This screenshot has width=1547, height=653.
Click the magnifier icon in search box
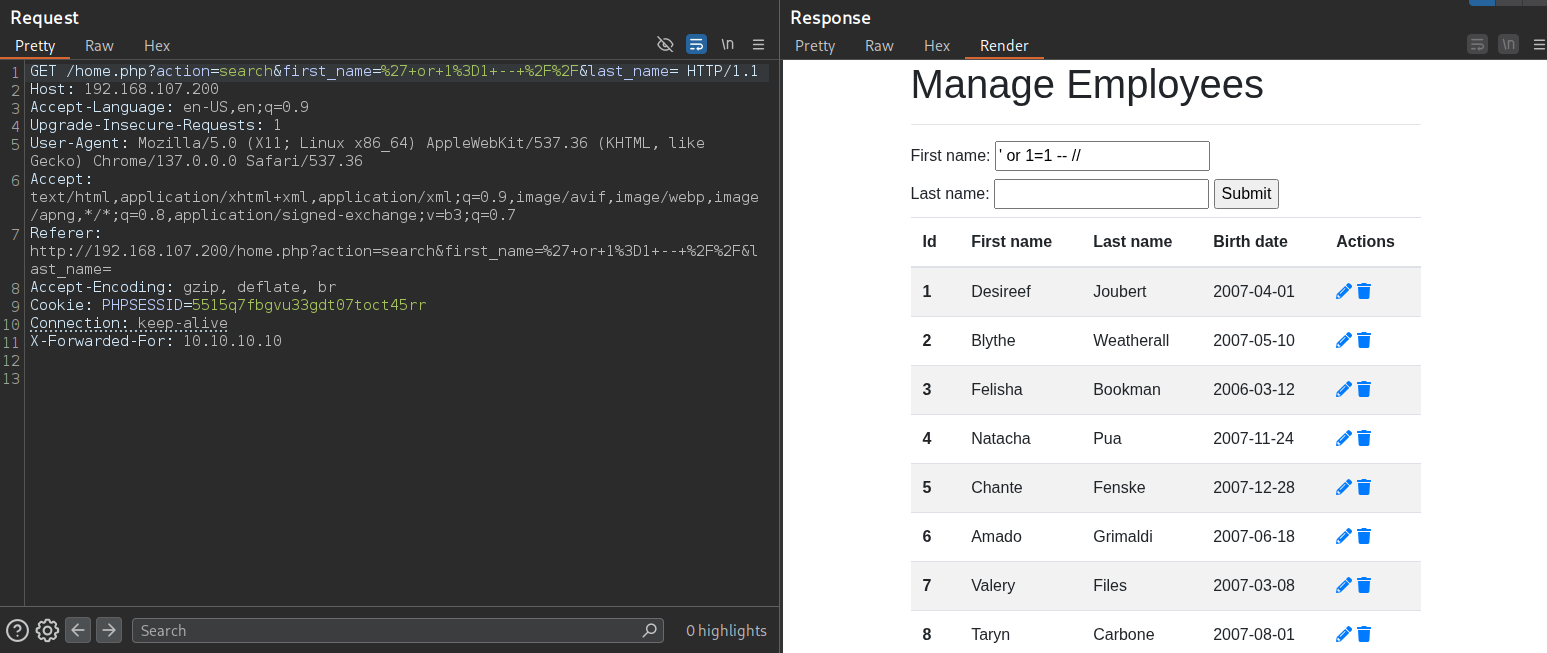pyautogui.click(x=650, y=630)
